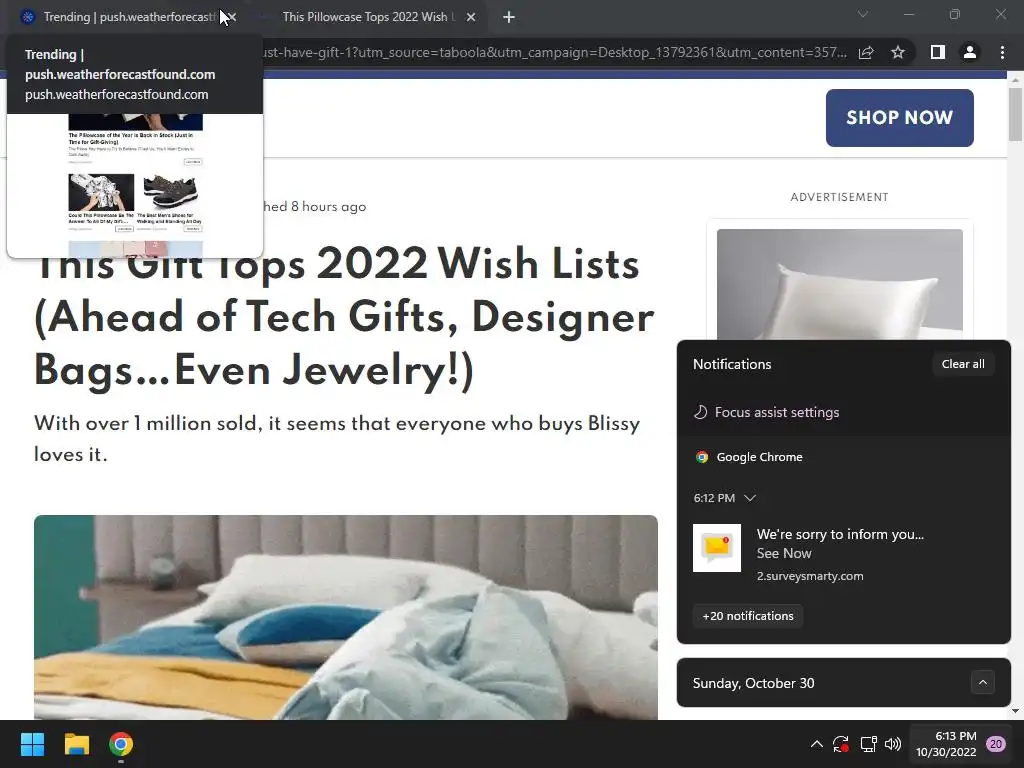1024x768 pixels.
Task: Close the Pillowcase Tops 2022 Wish tab
Action: tap(471, 18)
